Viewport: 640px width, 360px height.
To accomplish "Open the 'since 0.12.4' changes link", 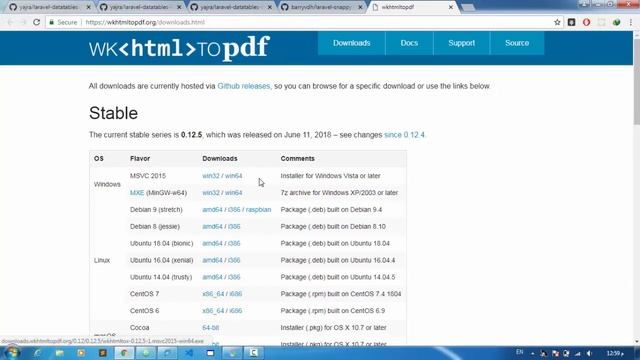I will 404,135.
